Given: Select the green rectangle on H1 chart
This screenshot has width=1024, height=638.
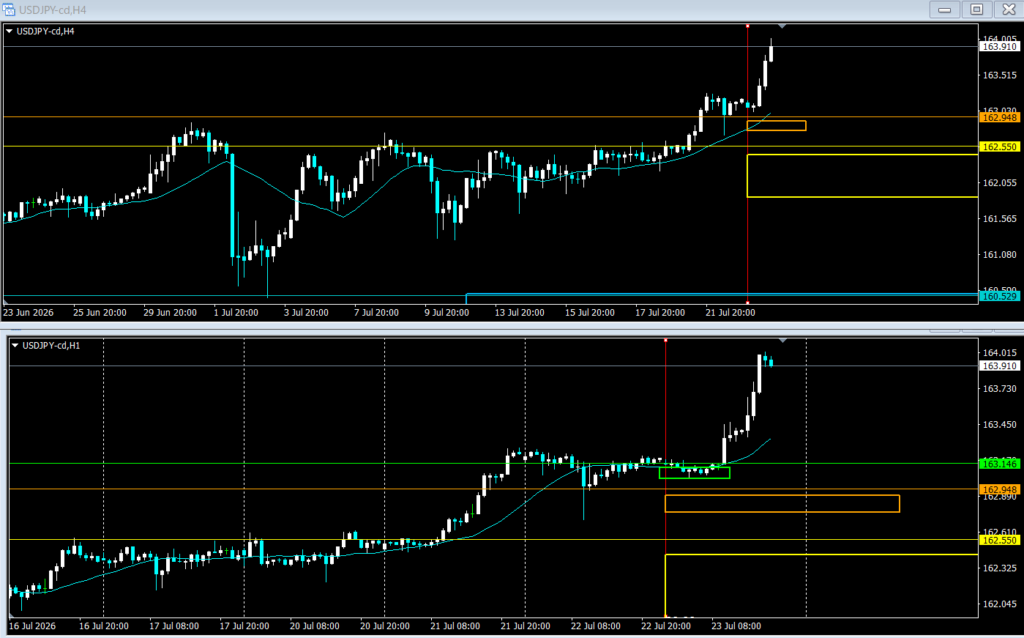Looking at the screenshot, I should 694,473.
